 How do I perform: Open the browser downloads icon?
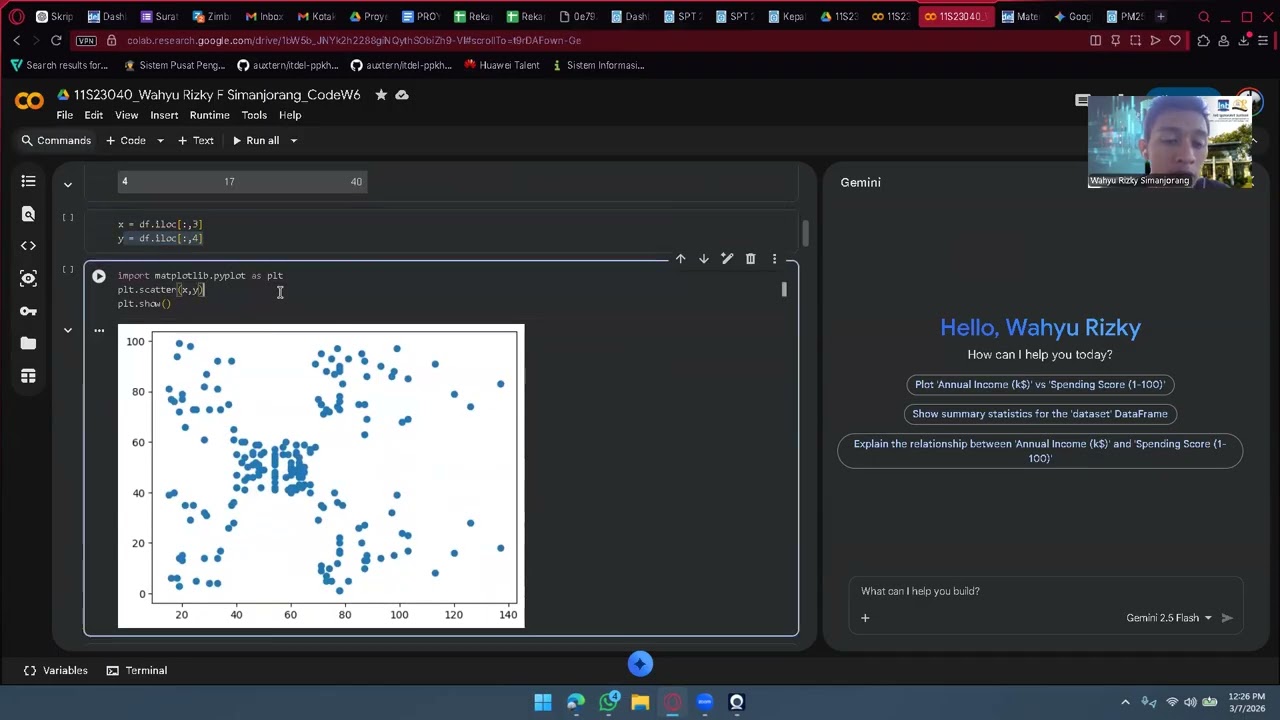coord(1244,41)
